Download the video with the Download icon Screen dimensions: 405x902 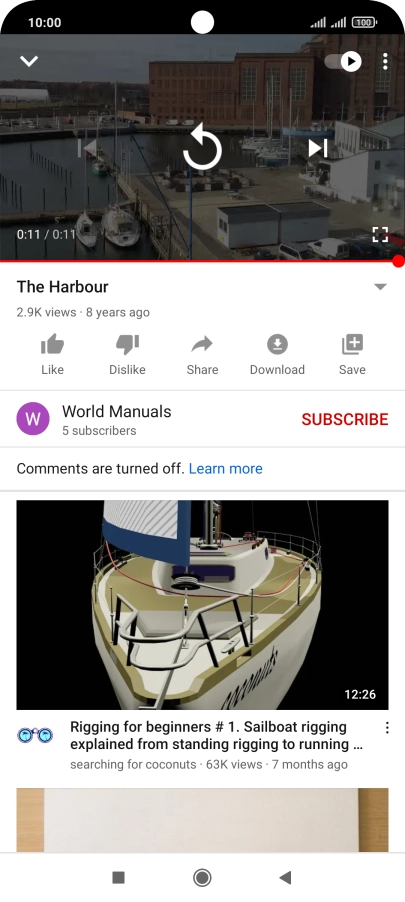coord(277,345)
